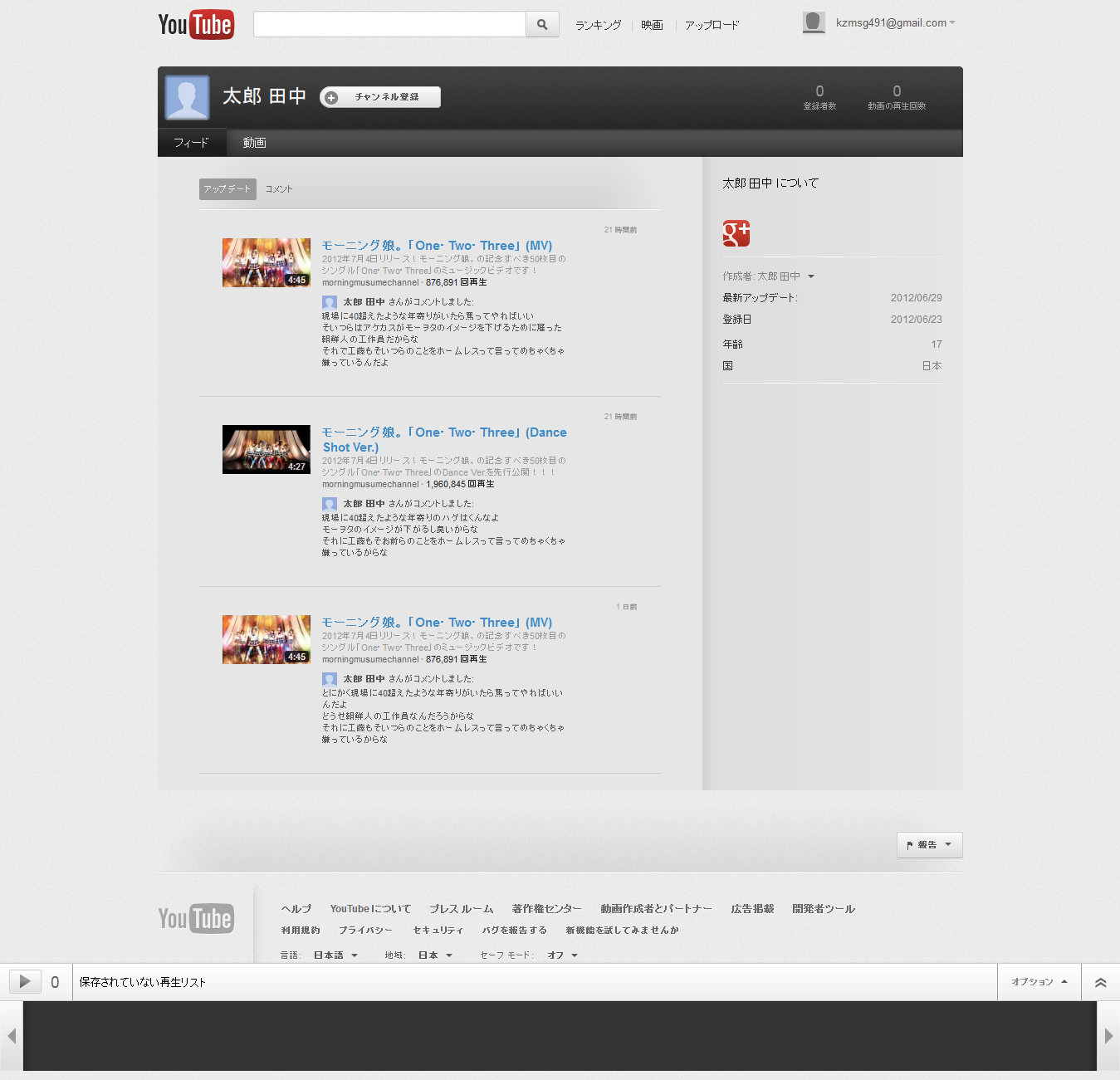Click the account avatar next to email

tap(814, 22)
